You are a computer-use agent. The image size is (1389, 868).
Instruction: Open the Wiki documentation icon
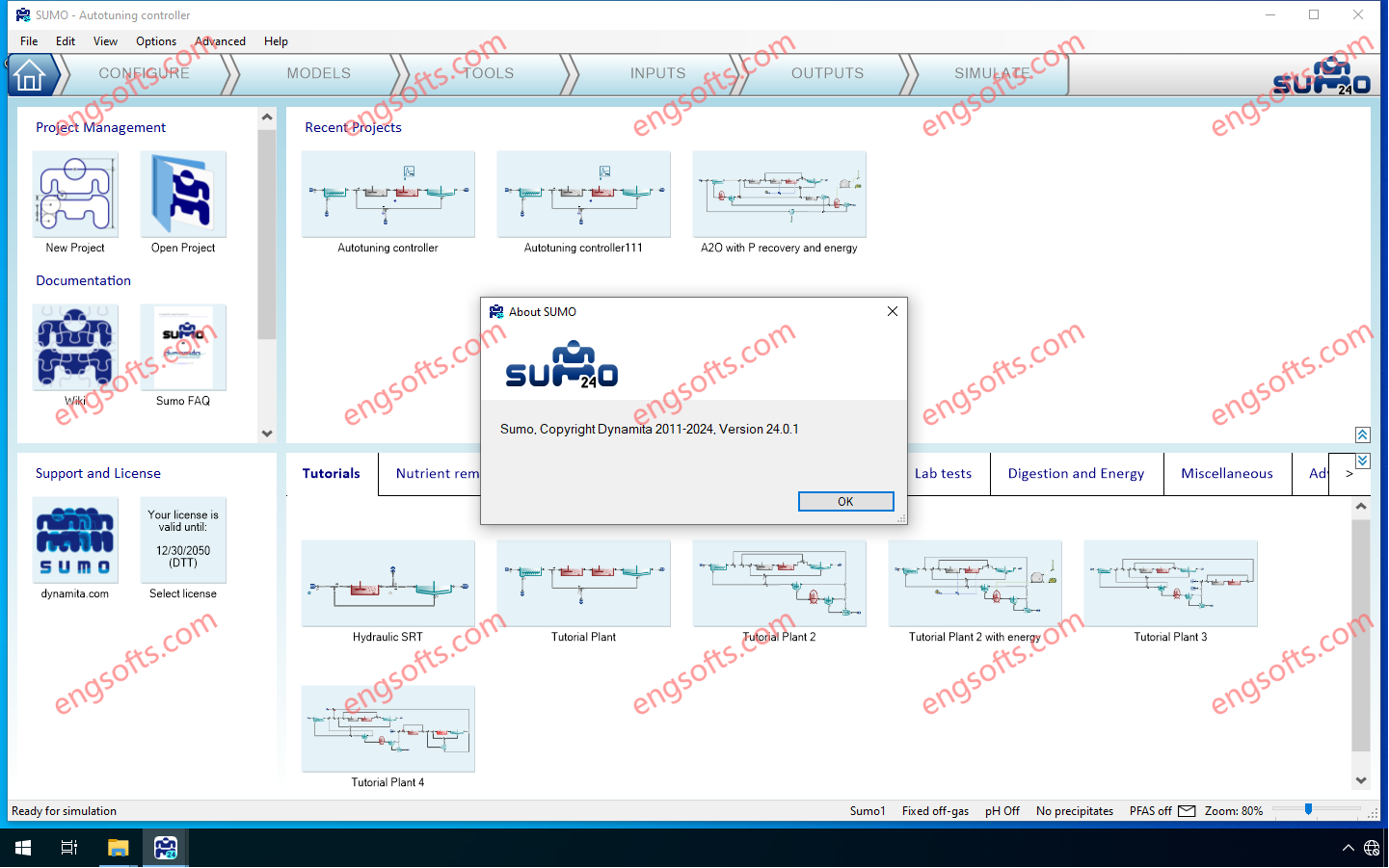(x=75, y=347)
